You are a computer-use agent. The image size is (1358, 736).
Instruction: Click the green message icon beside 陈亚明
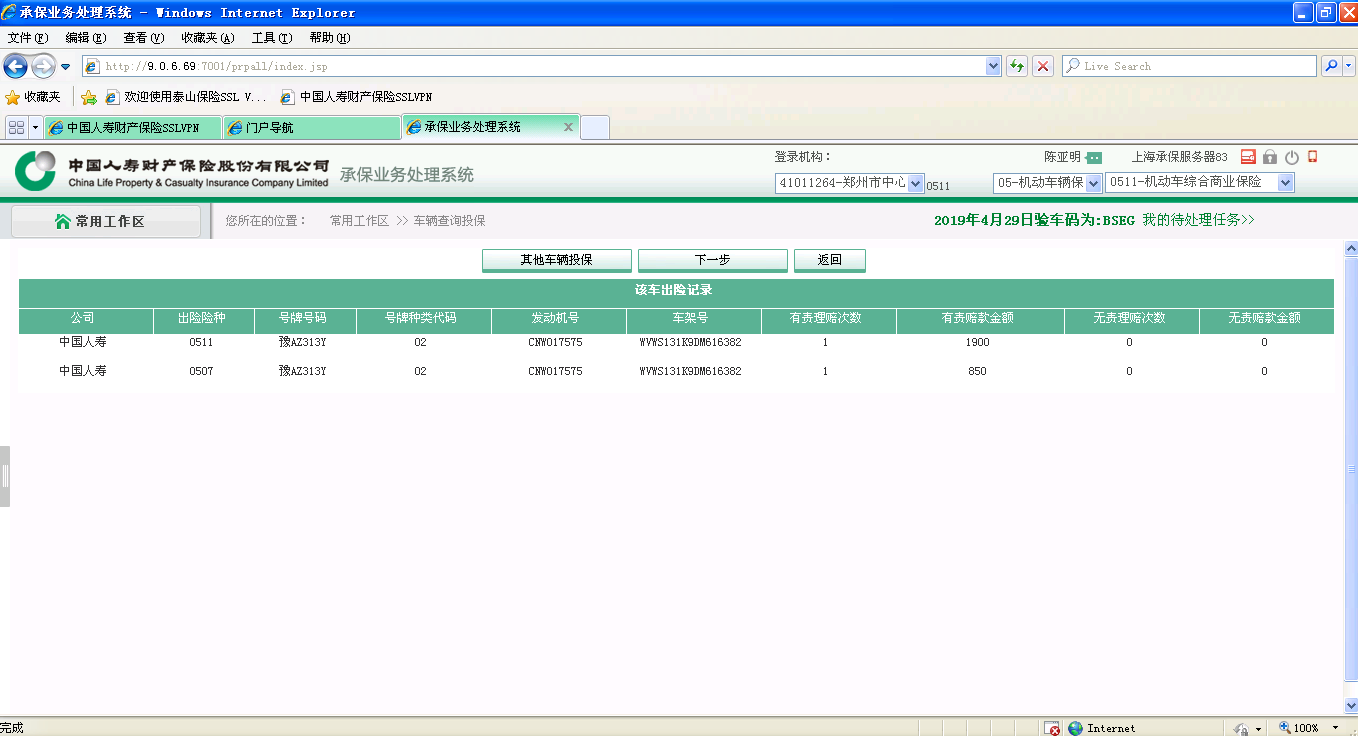coord(1094,158)
